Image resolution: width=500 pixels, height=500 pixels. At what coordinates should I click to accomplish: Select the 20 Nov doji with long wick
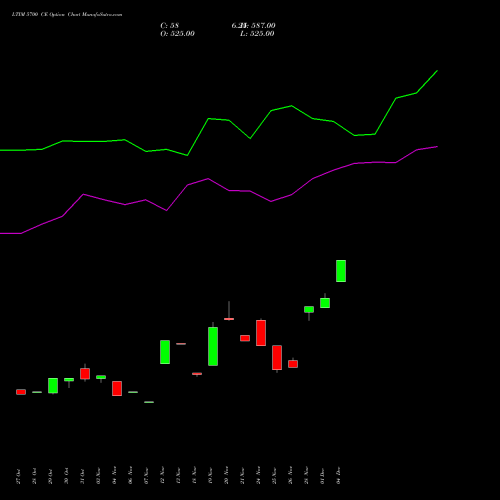click(x=229, y=319)
